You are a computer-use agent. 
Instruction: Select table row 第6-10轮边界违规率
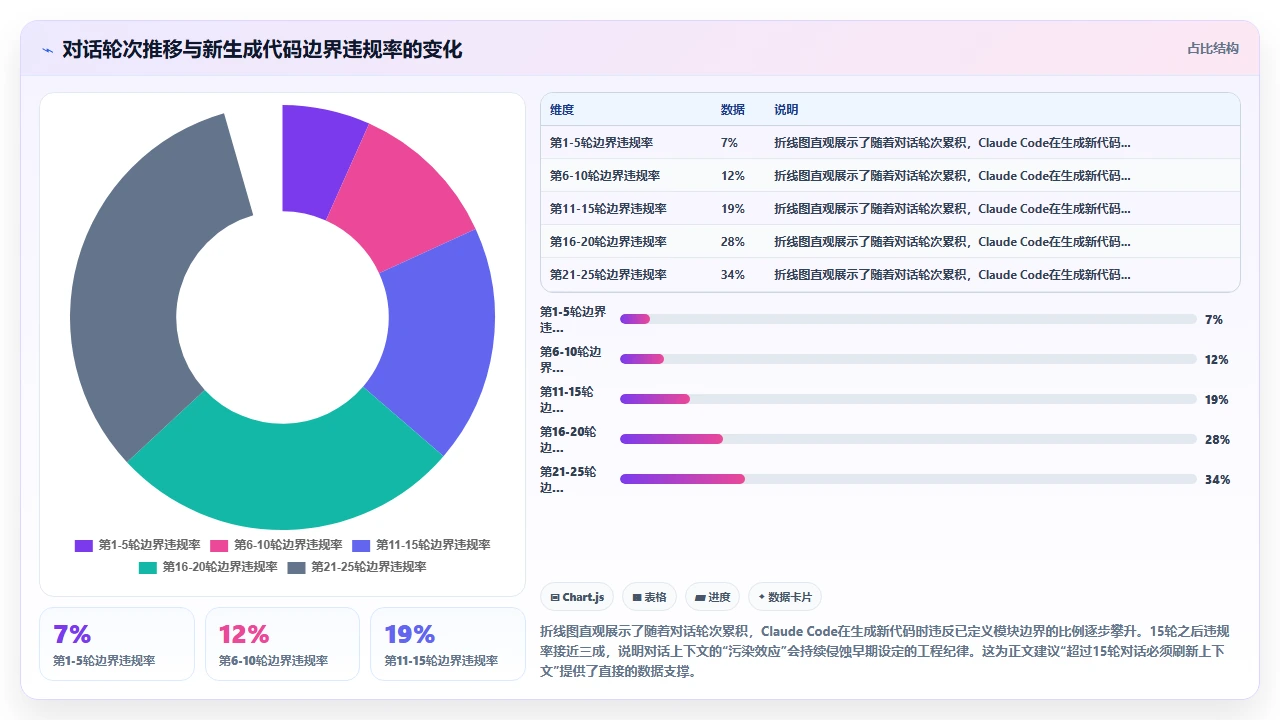point(890,176)
